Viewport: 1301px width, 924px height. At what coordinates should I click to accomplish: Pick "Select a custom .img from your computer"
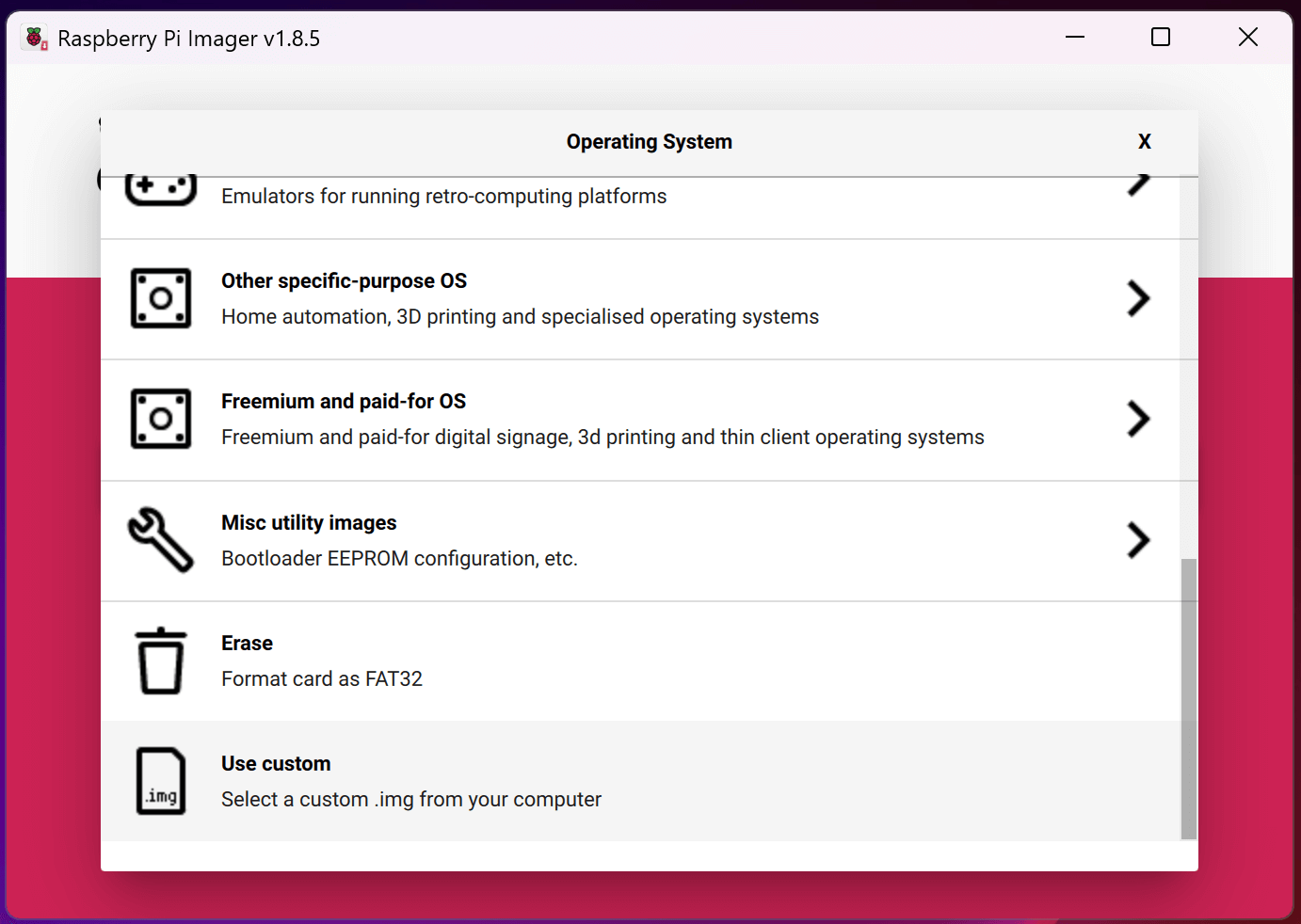tap(411, 800)
